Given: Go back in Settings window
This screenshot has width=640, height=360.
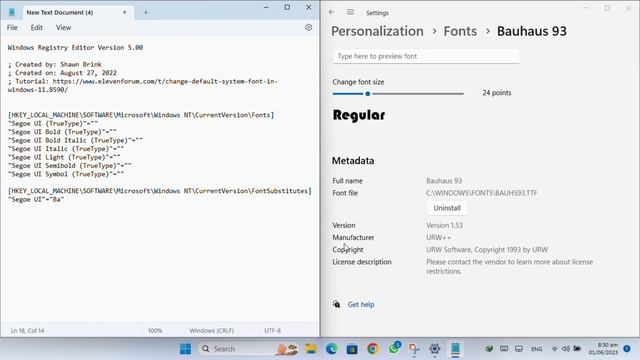Looking at the screenshot, I should pyautogui.click(x=331, y=12).
